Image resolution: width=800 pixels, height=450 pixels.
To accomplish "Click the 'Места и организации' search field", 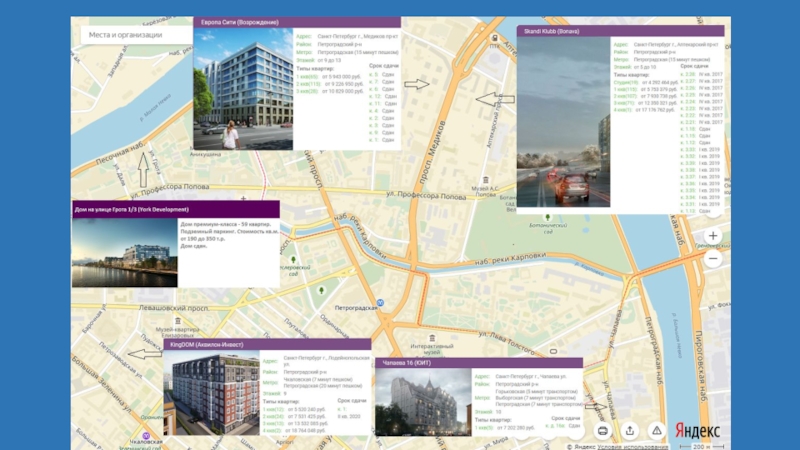I will coord(136,35).
